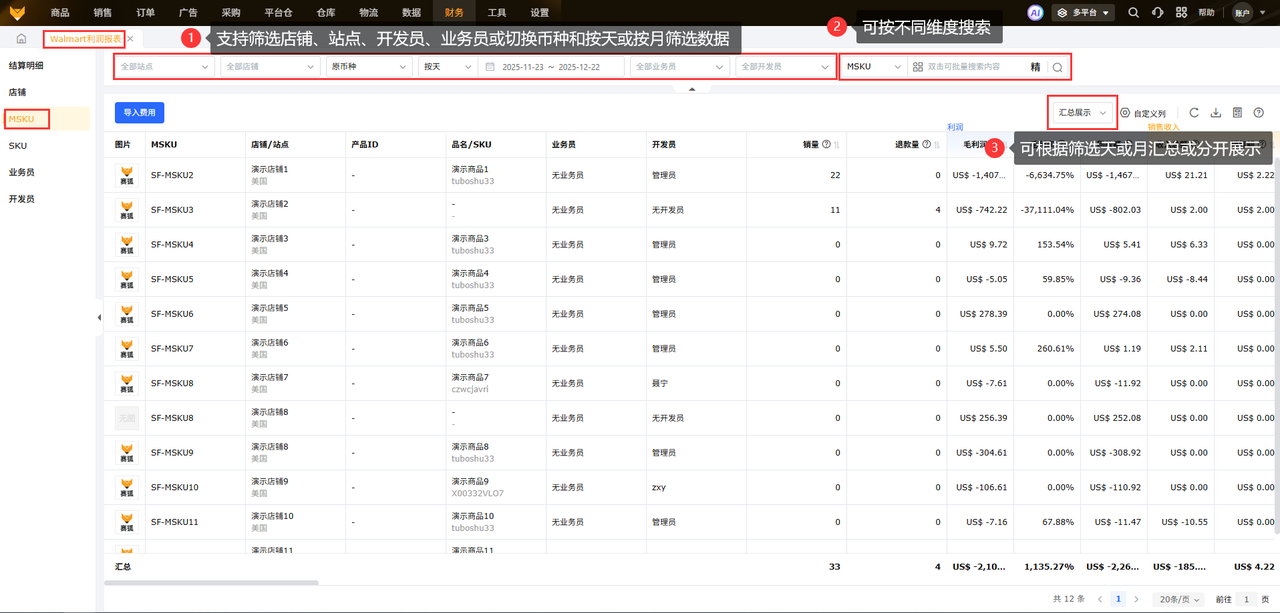The width and height of the screenshot is (1280, 613).
Task: Click the product thumbnail of SF-MSKU2
Action: (126, 175)
